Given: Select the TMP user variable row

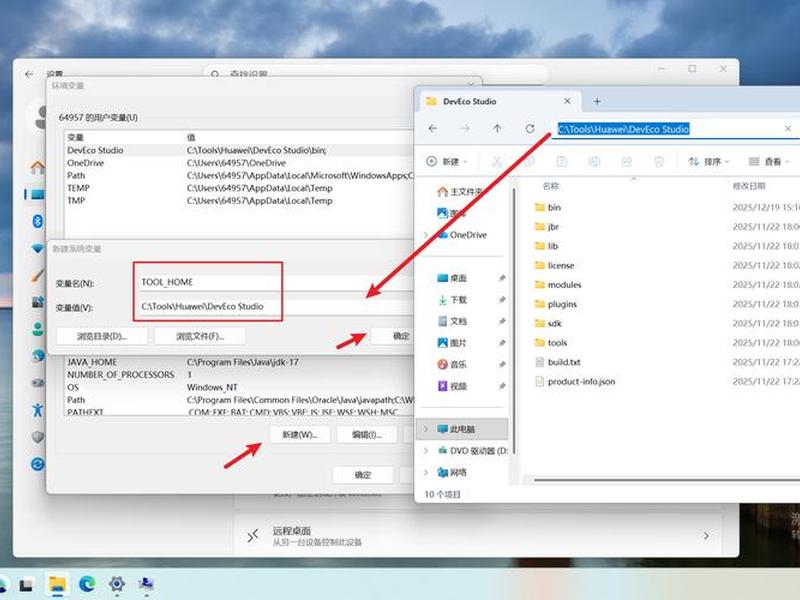Looking at the screenshot, I should pos(240,201).
